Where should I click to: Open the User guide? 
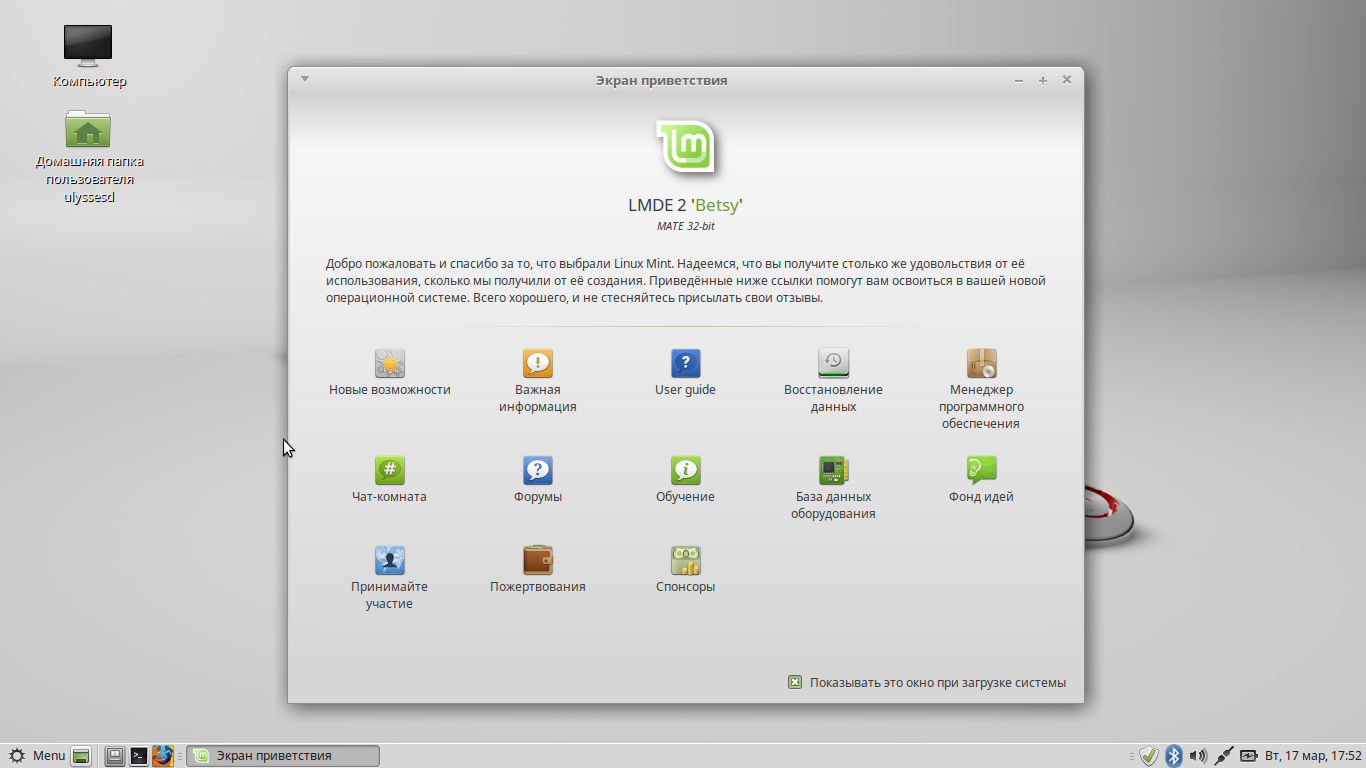tap(685, 365)
